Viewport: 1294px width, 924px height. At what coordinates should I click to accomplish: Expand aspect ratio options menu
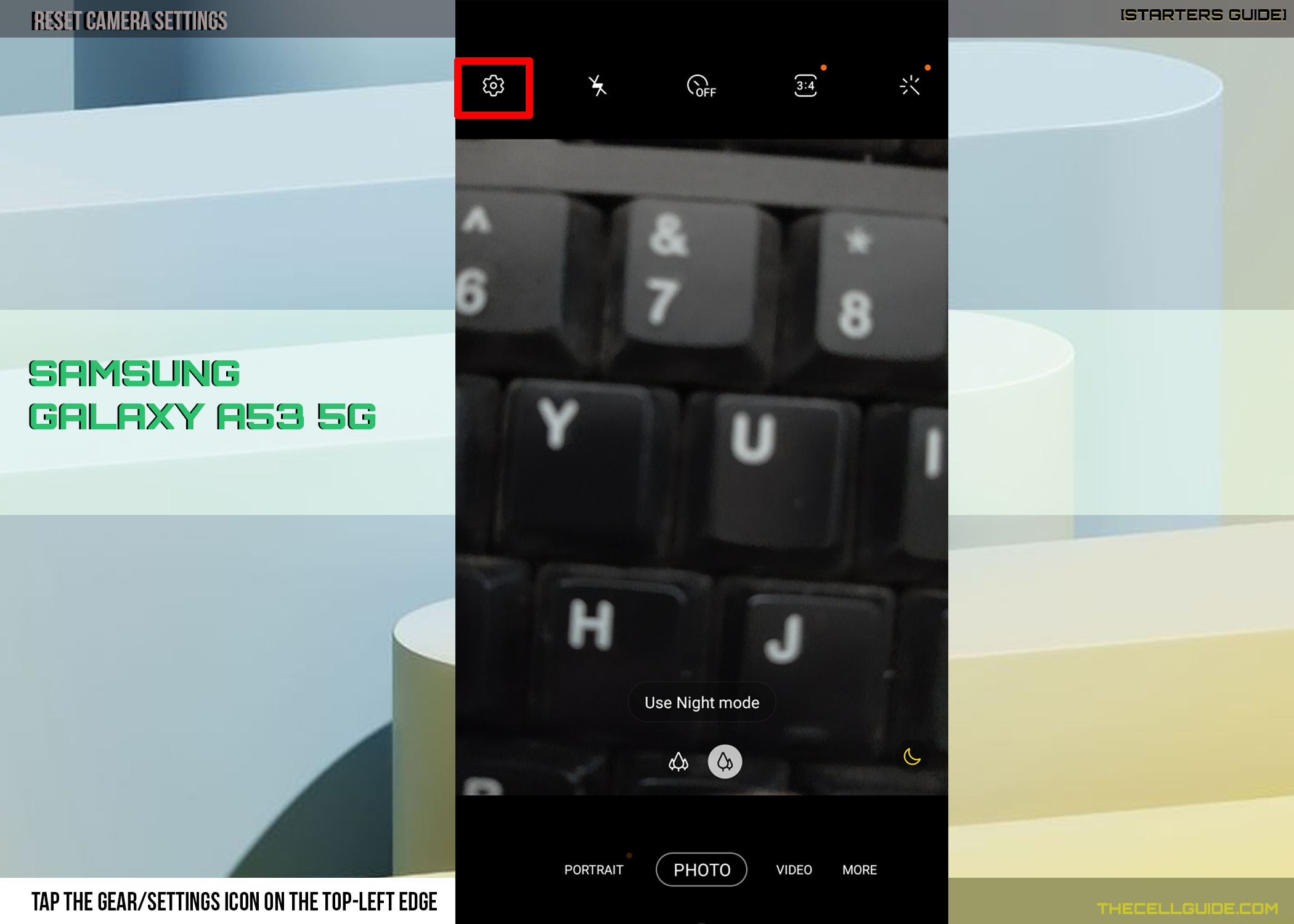(805, 85)
